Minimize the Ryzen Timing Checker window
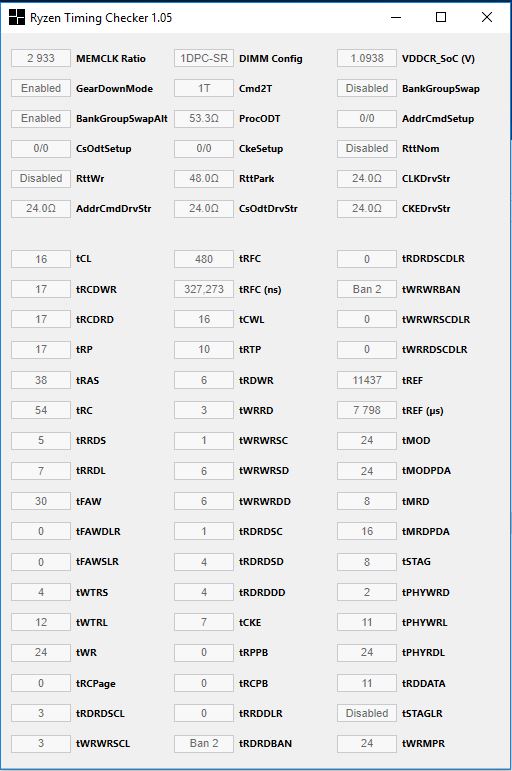 click(396, 17)
